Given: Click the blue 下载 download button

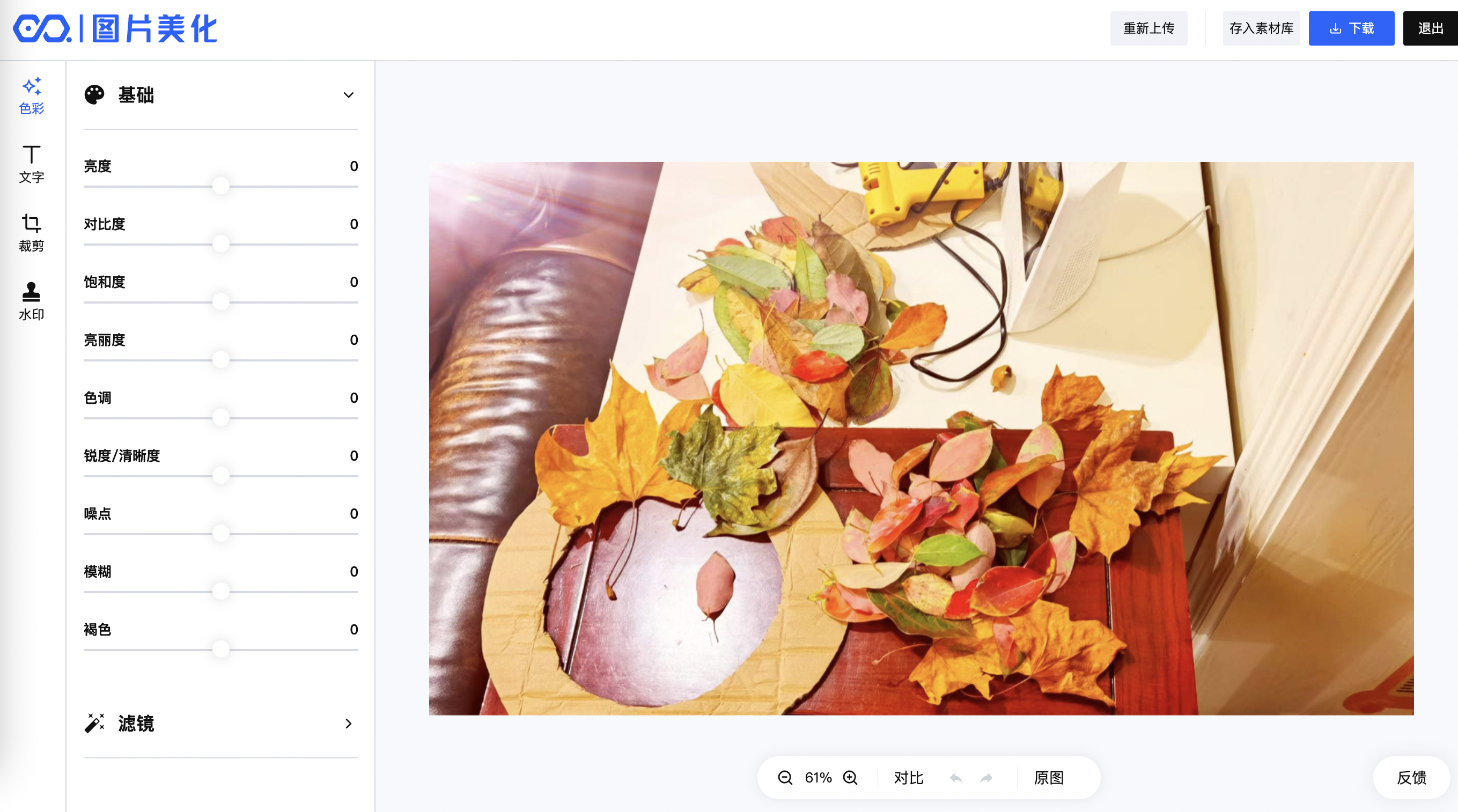Looking at the screenshot, I should 1351,28.
